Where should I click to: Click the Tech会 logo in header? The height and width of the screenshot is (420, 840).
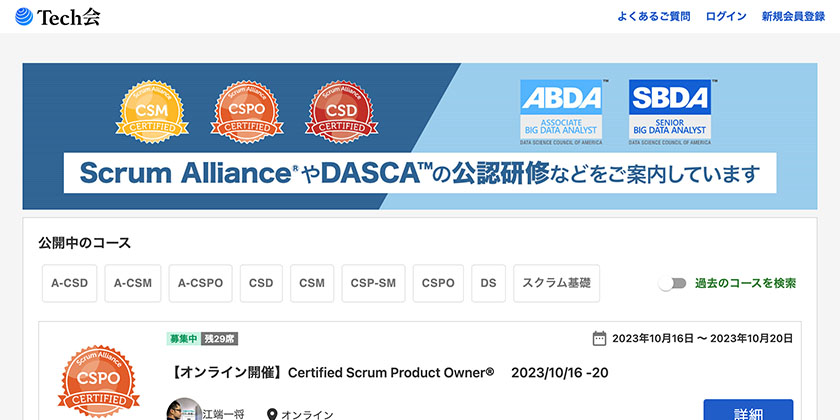pyautogui.click(x=59, y=17)
